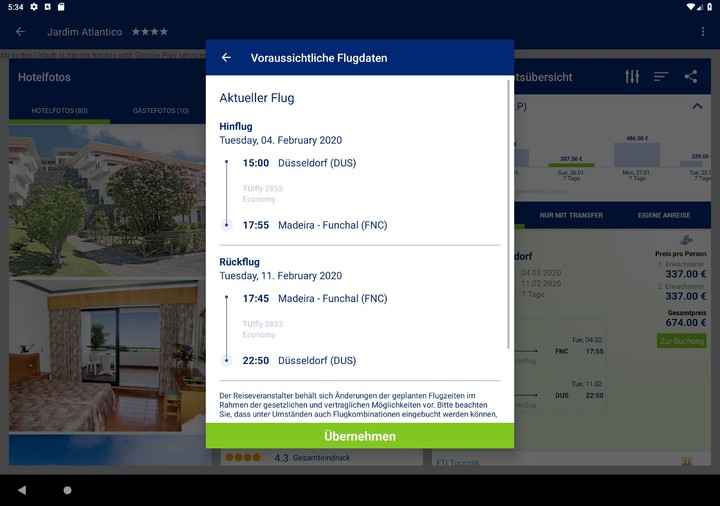The image size is (720, 506).
Task: Tap the 17:55 Madeira - Funchal arrival row
Action: click(x=315, y=225)
